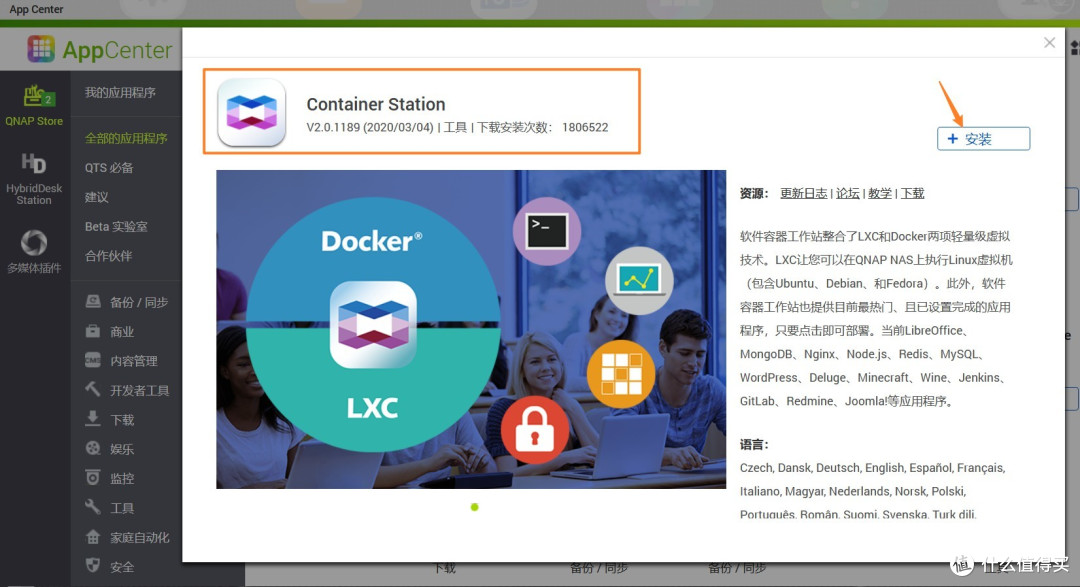Click 备份 / 同步 category icon
The width and height of the screenshot is (1080, 587).
pyautogui.click(x=93, y=302)
